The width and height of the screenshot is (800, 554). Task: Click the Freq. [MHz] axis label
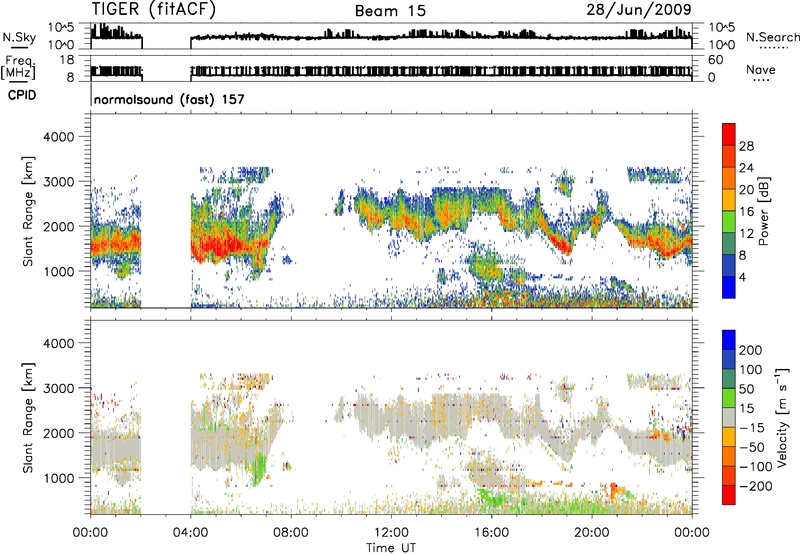pyautogui.click(x=18, y=68)
